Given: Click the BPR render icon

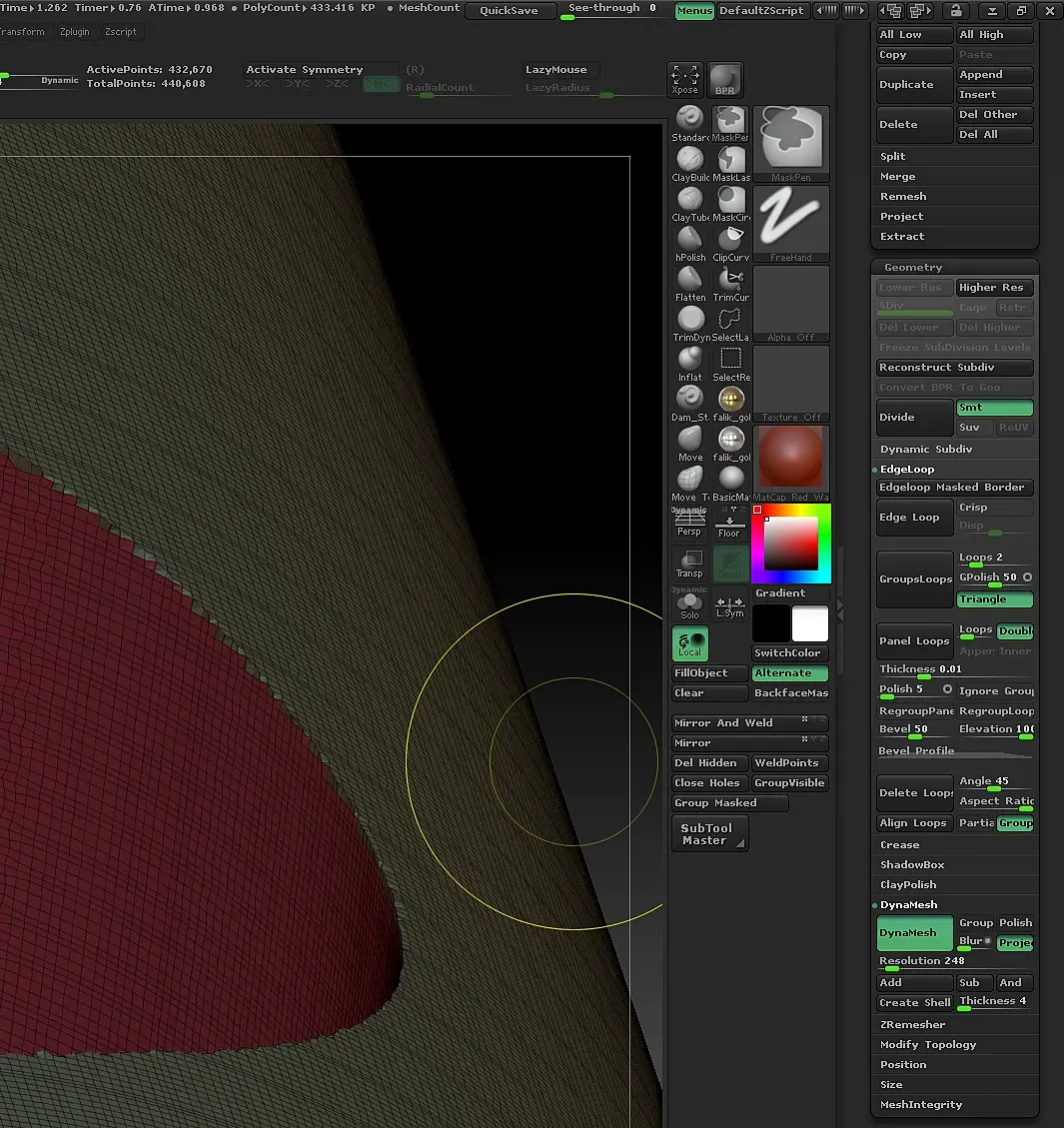Looking at the screenshot, I should [x=724, y=79].
